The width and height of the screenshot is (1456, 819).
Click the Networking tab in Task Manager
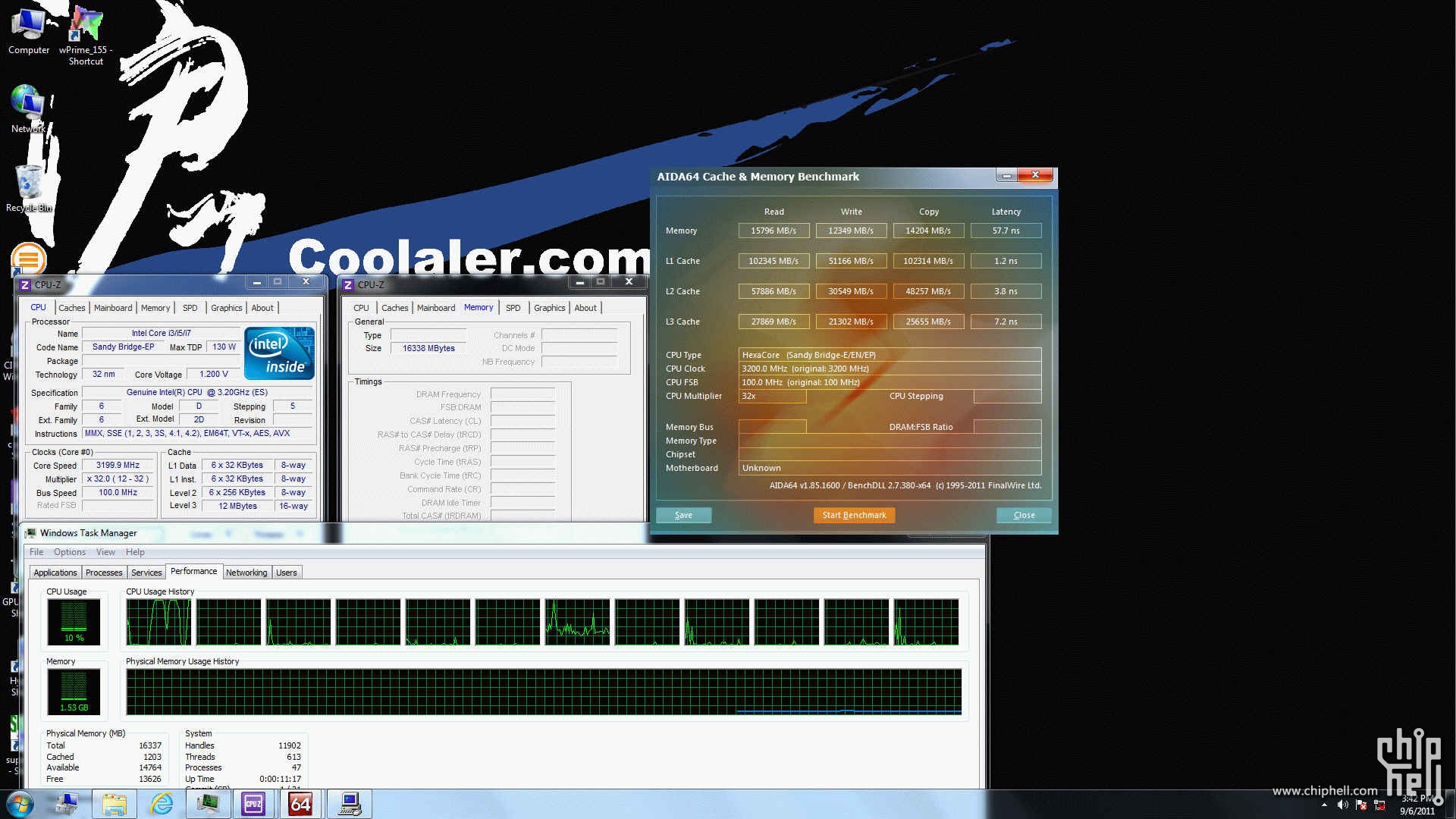[246, 571]
